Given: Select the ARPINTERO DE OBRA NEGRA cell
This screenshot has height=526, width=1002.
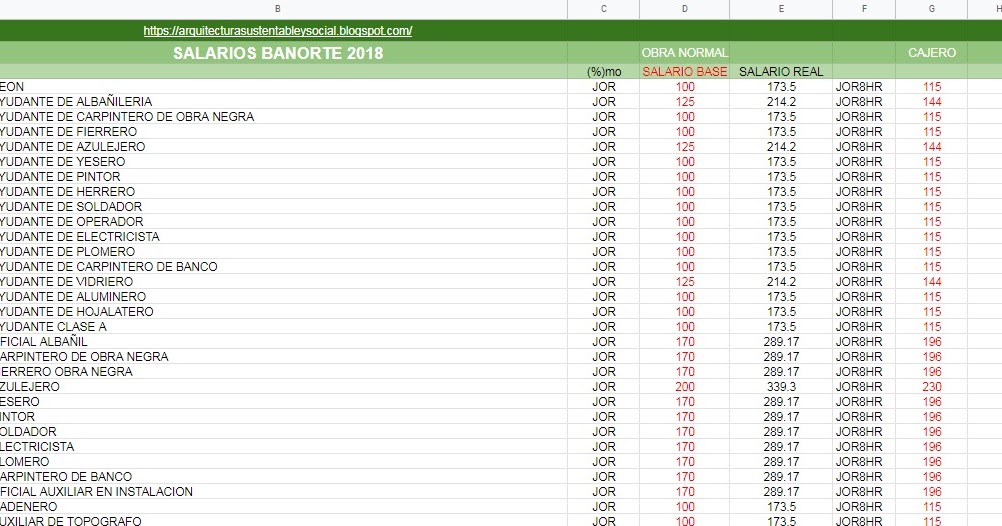Looking at the screenshot, I should pos(283,357).
